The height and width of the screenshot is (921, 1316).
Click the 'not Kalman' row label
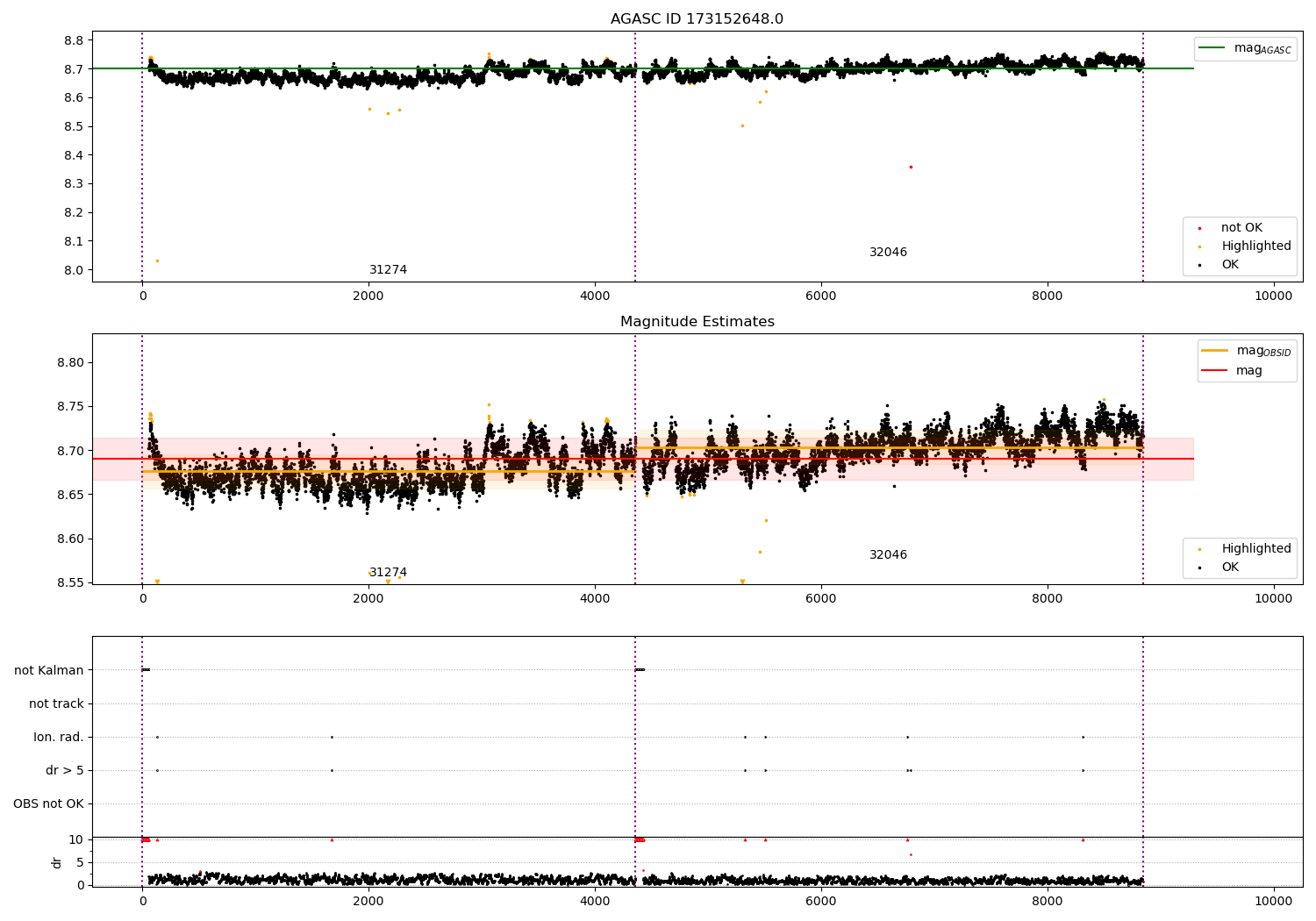point(49,671)
